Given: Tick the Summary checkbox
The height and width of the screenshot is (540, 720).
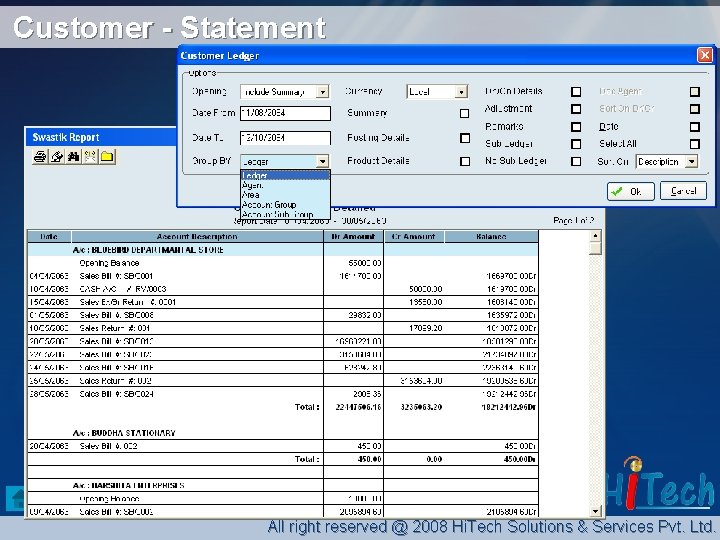Looking at the screenshot, I should (464, 113).
